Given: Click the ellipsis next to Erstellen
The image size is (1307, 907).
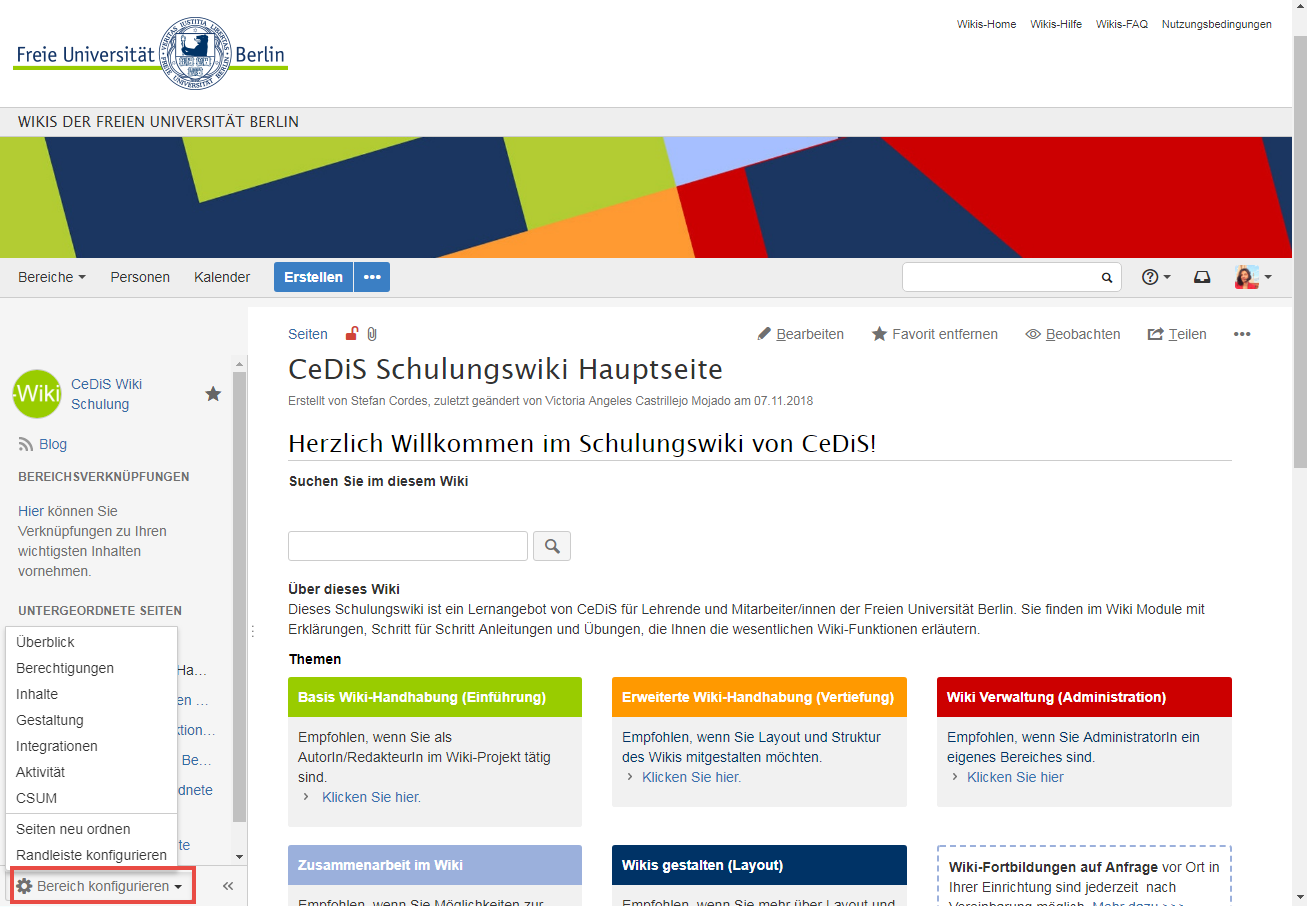Looking at the screenshot, I should click(x=372, y=277).
